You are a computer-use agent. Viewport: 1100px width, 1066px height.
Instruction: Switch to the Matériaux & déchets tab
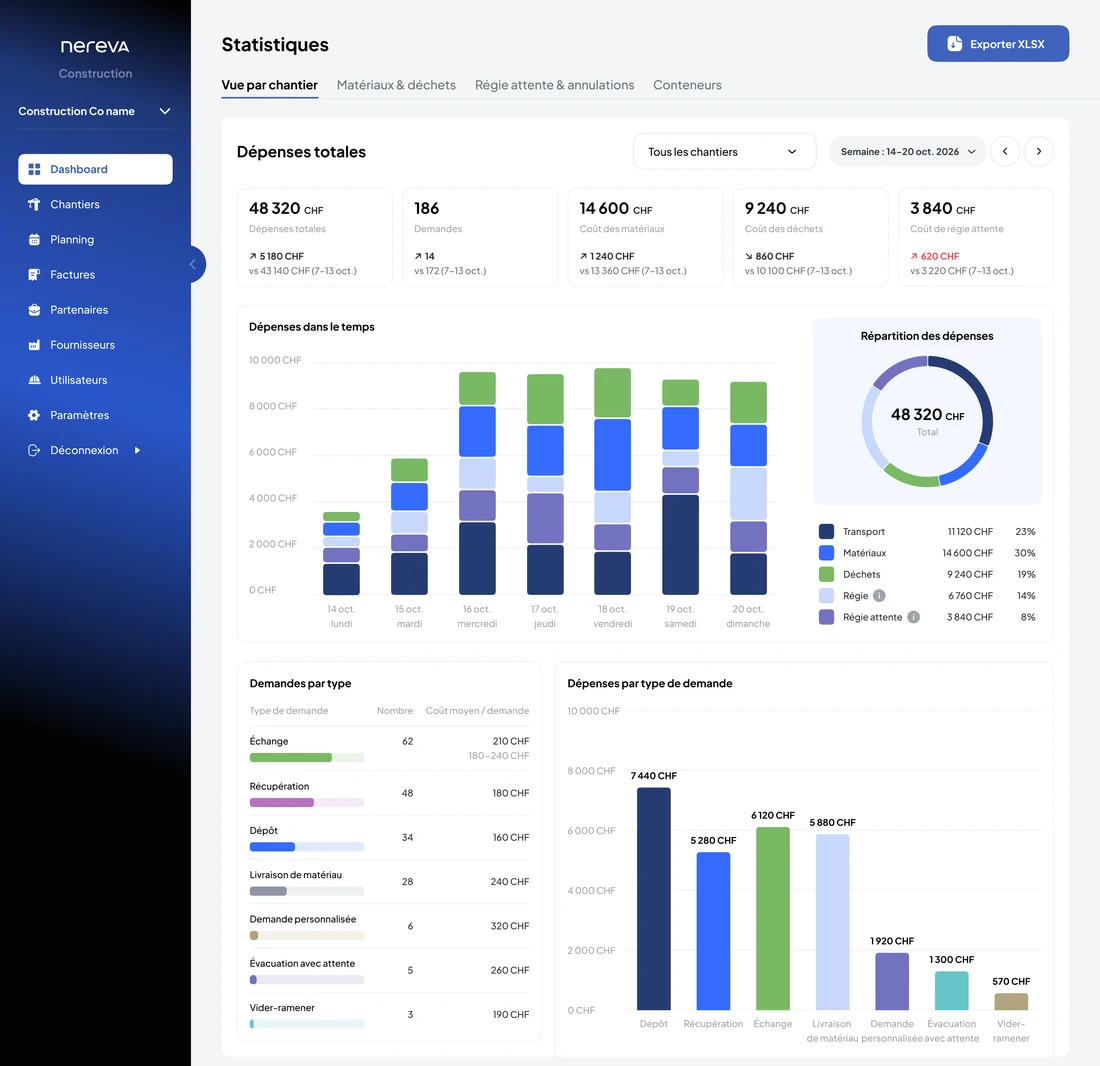396,85
